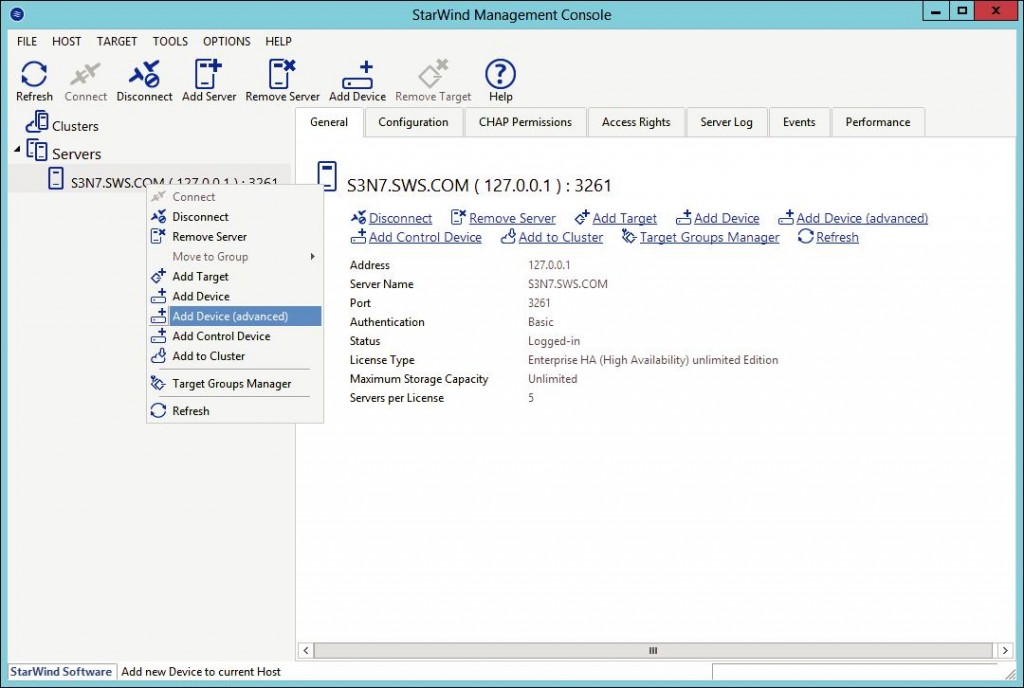Click the Logged-in Status value

[x=554, y=341]
